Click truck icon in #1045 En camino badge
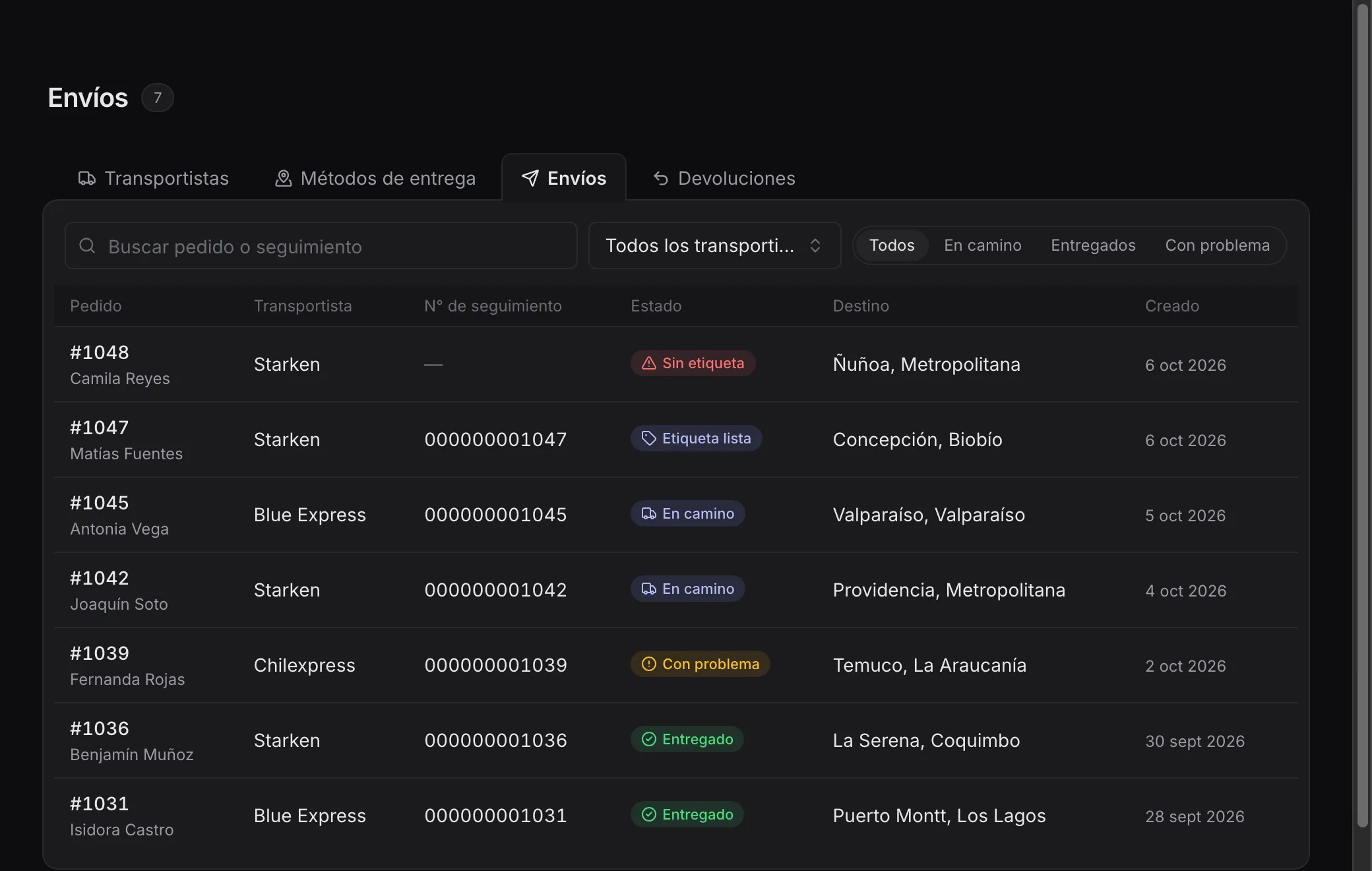The image size is (1372, 871). click(649, 513)
